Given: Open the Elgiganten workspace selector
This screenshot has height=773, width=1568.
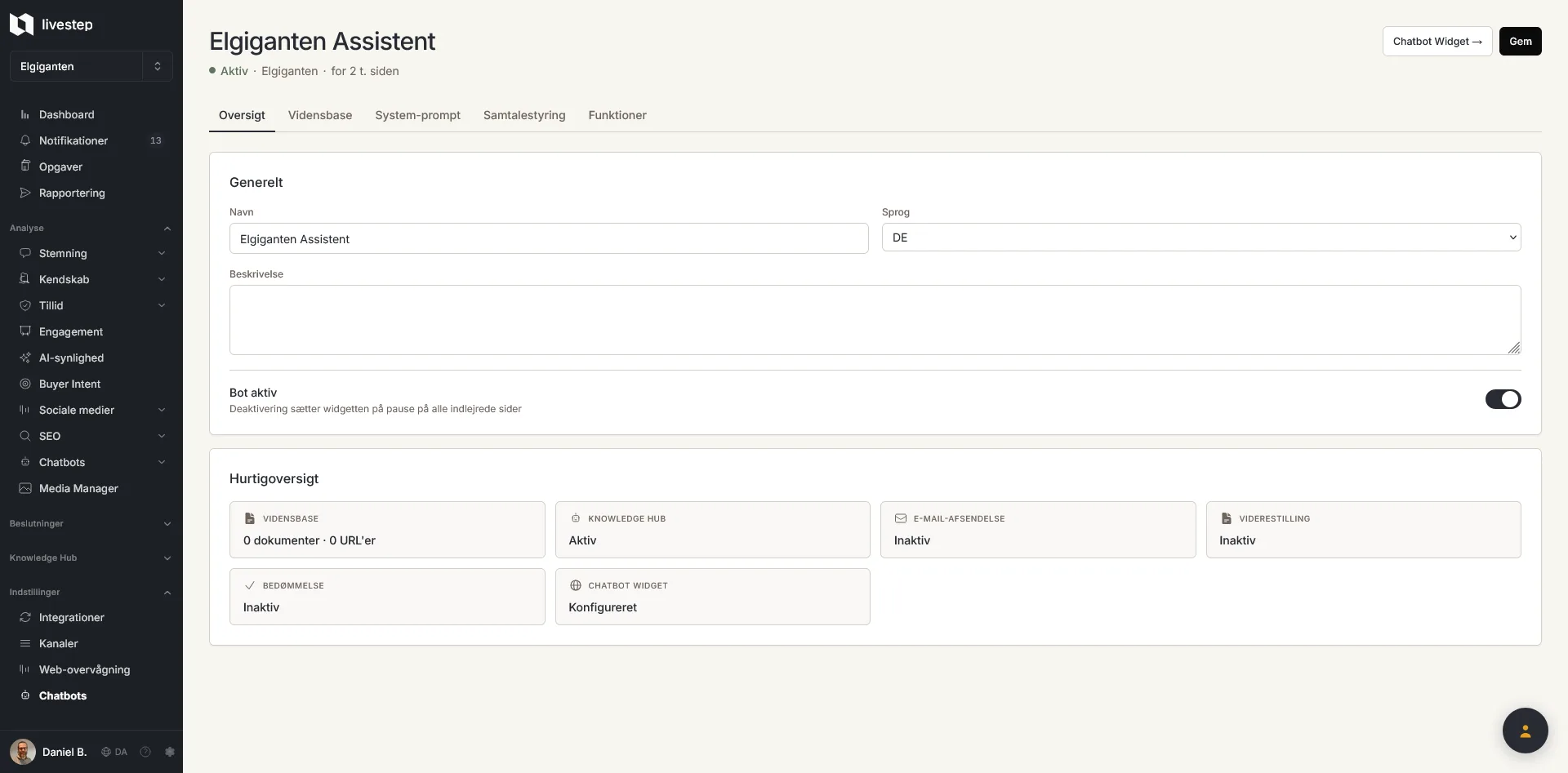Looking at the screenshot, I should coord(91,66).
